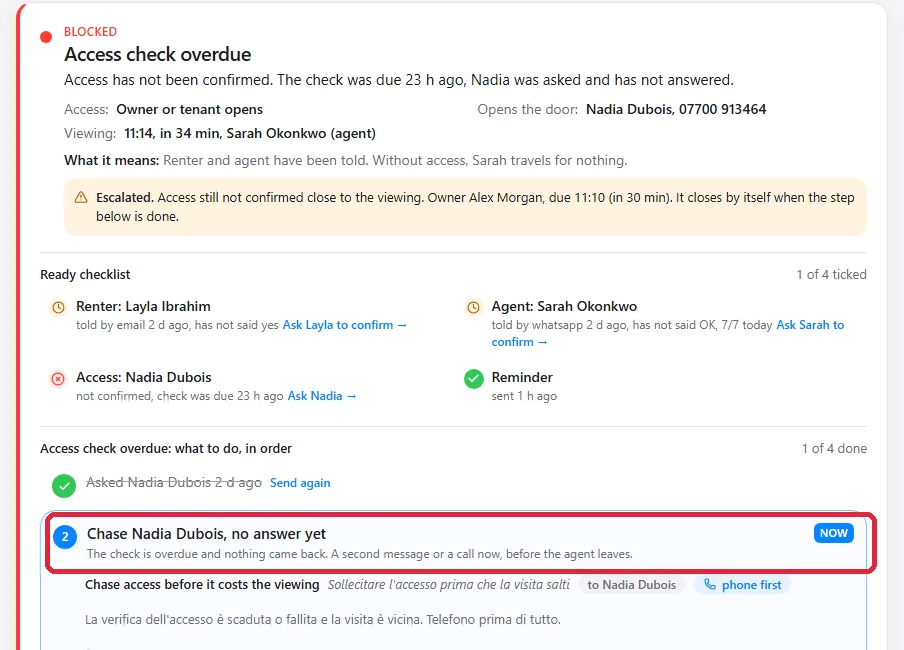This screenshot has width=904, height=650.
Task: Click the warning triangle in Escalated banner
Action: (81, 198)
